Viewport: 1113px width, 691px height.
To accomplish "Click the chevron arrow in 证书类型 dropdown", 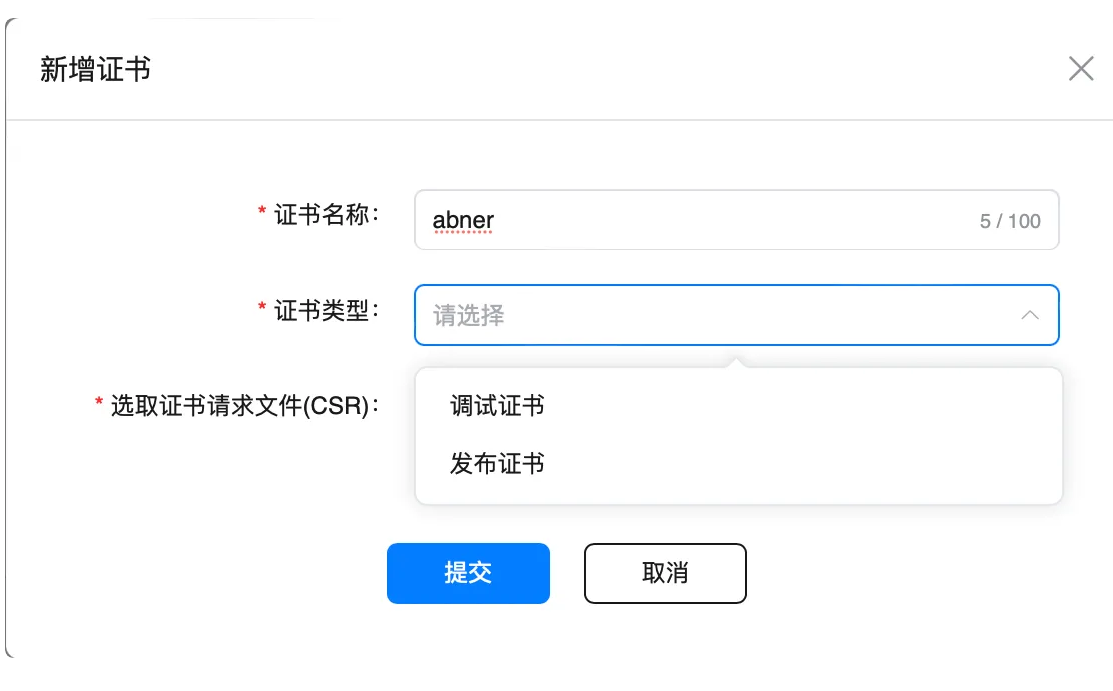I will [x=1029, y=316].
